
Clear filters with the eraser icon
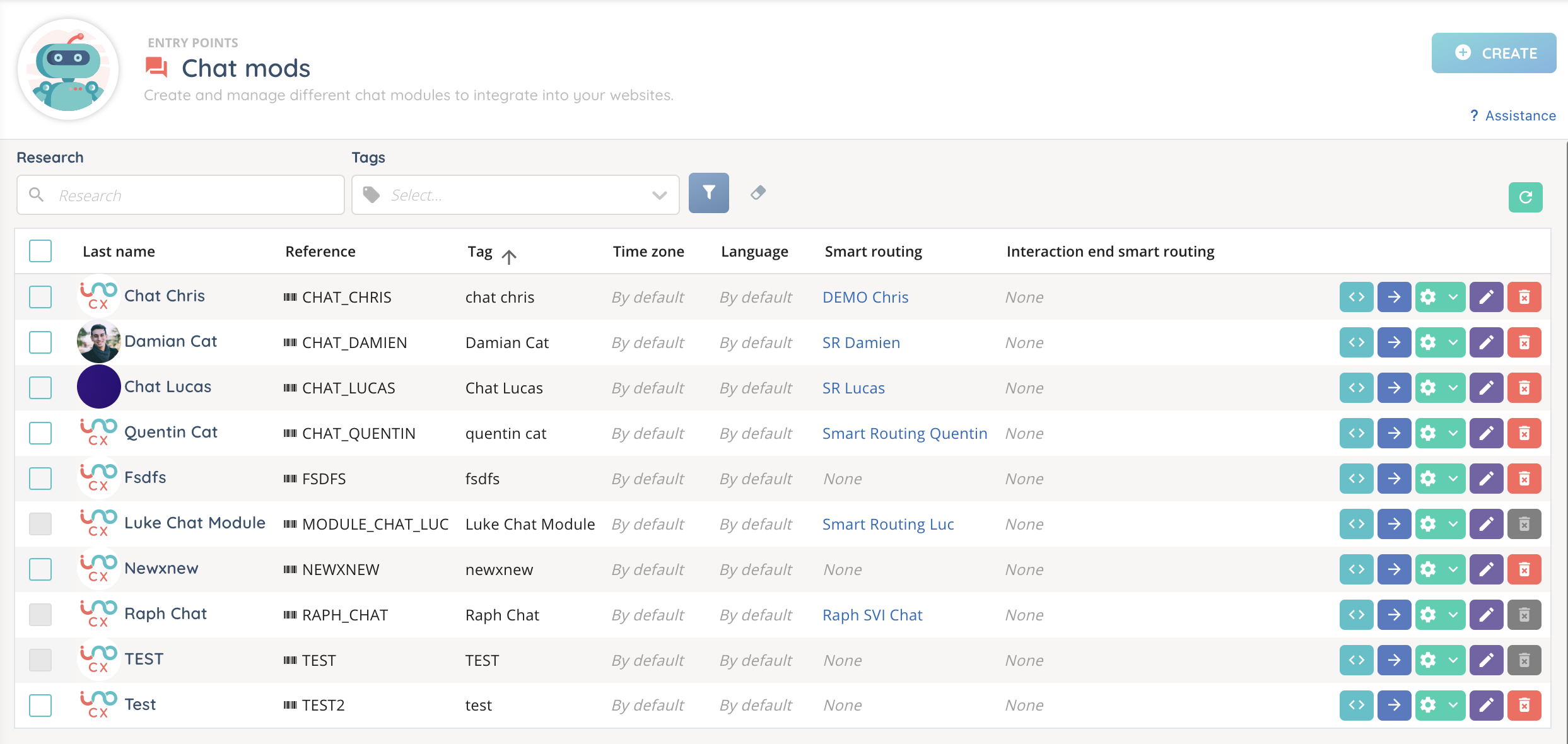758,193
